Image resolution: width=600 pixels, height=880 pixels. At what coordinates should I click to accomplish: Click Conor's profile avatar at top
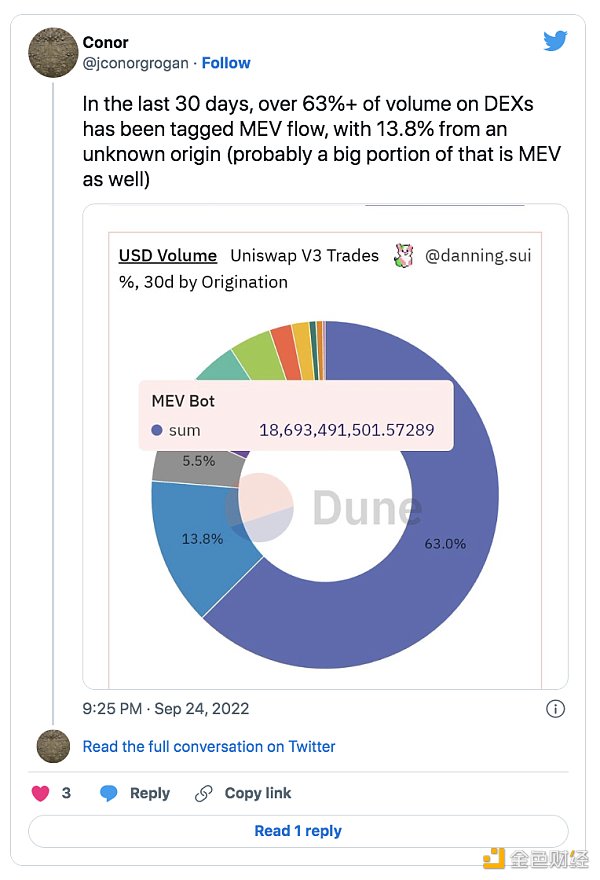pyautogui.click(x=53, y=53)
